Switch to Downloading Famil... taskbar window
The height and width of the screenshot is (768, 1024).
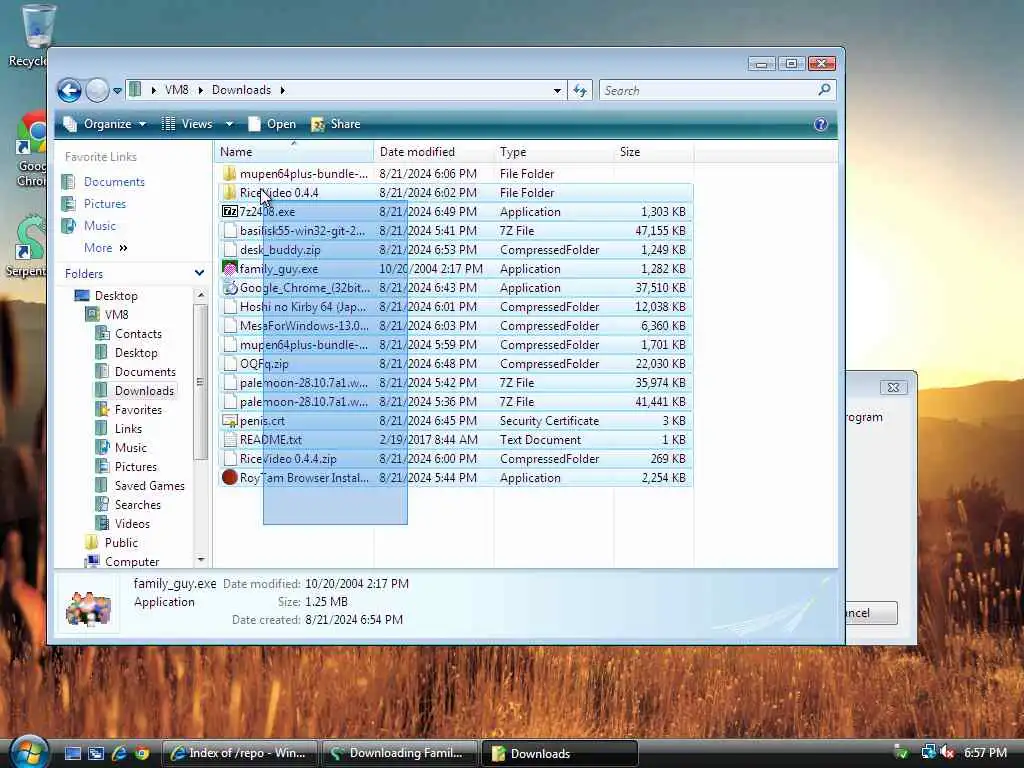click(399, 754)
